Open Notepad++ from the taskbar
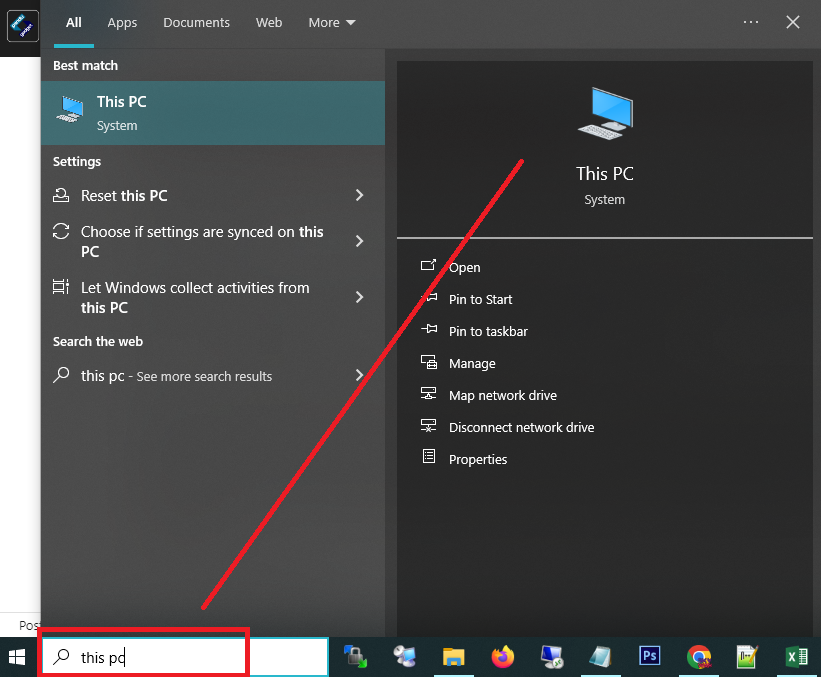 (x=748, y=657)
